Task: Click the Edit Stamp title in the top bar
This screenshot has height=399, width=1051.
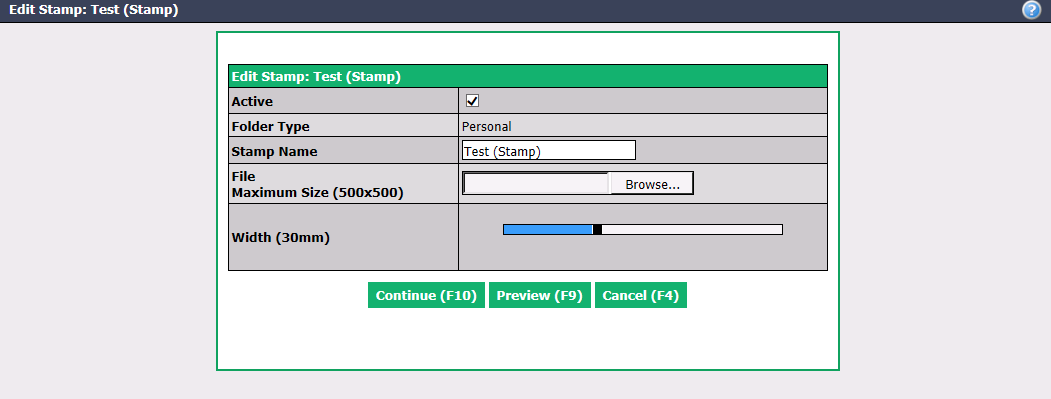Action: (94, 10)
